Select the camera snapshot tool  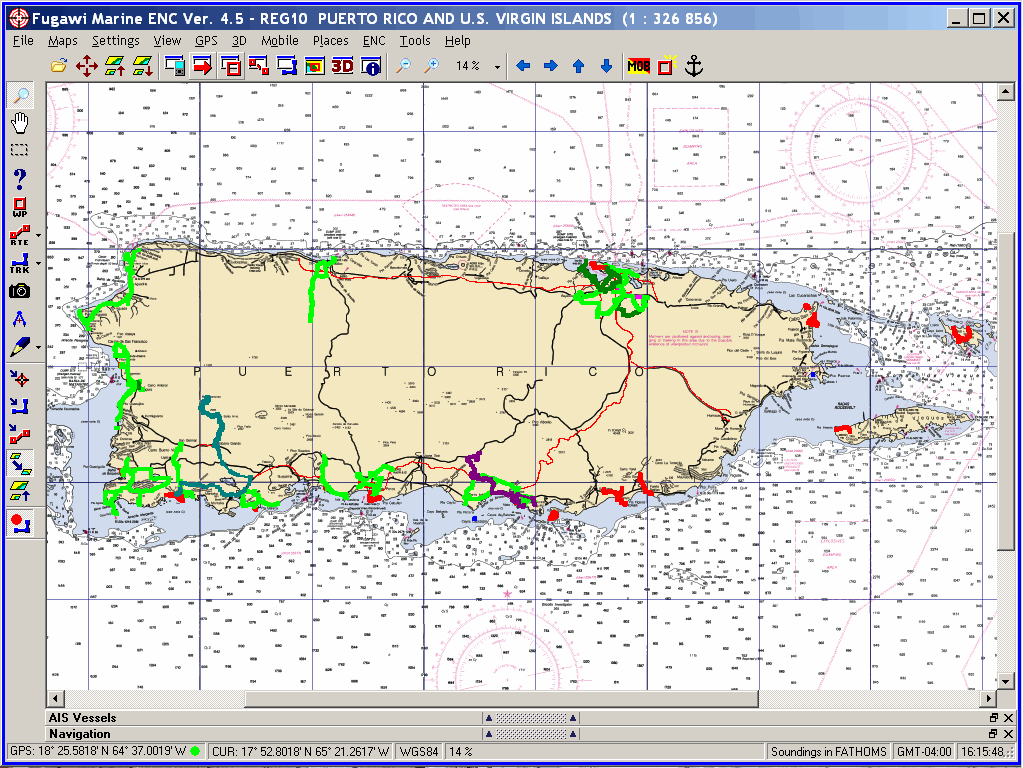pyautogui.click(x=20, y=291)
